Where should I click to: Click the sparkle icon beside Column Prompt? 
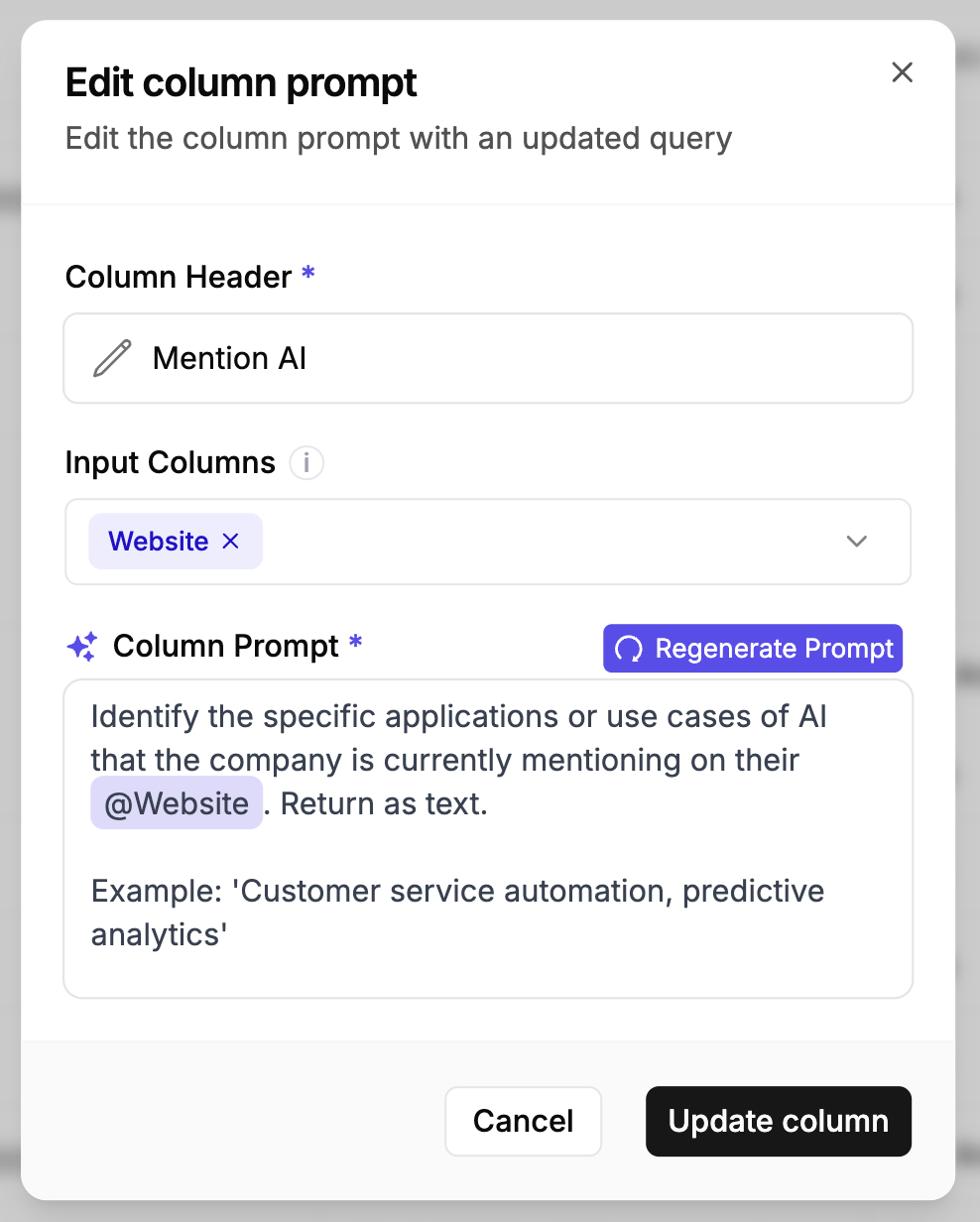tap(81, 647)
